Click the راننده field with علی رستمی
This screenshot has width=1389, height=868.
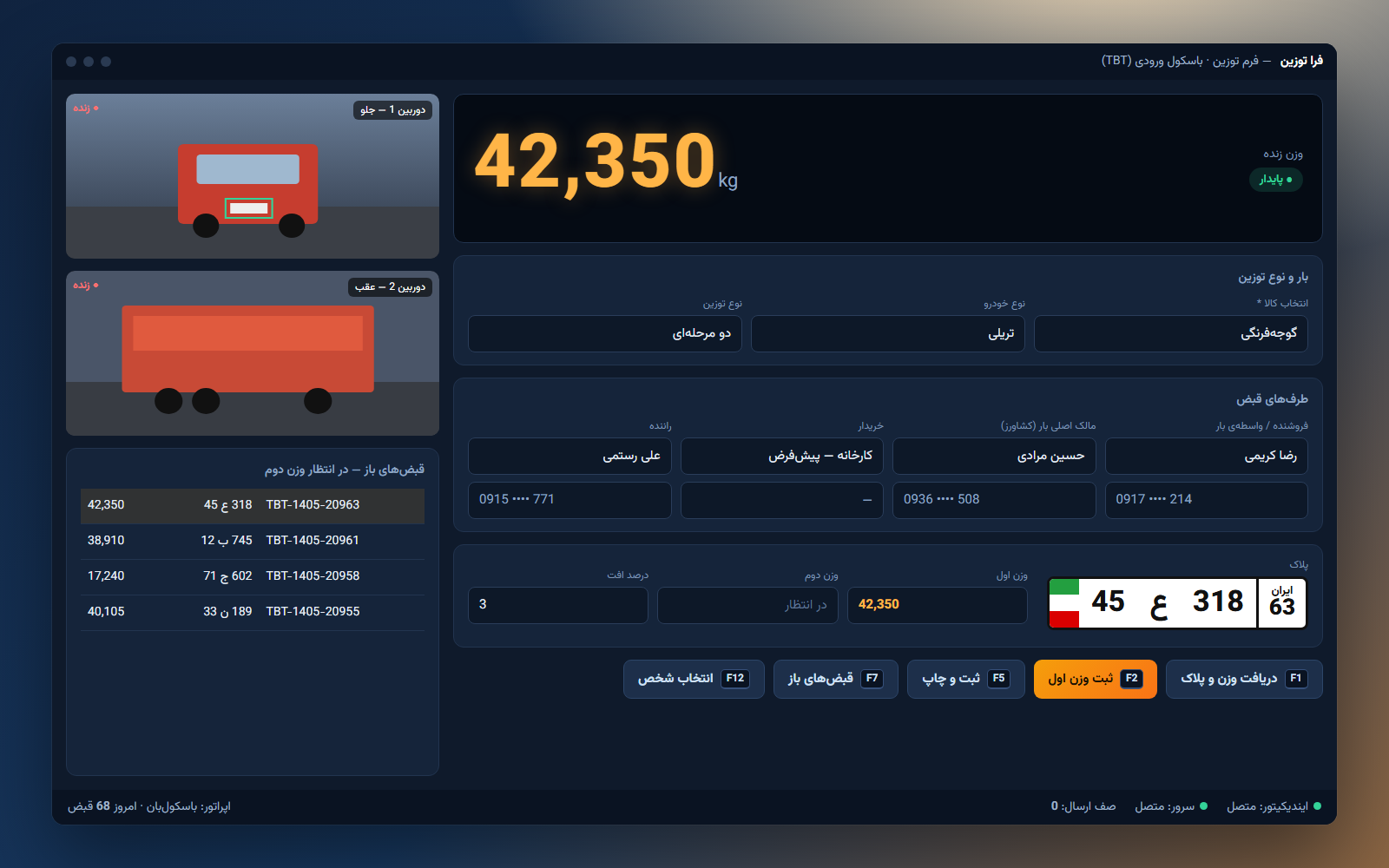569,456
